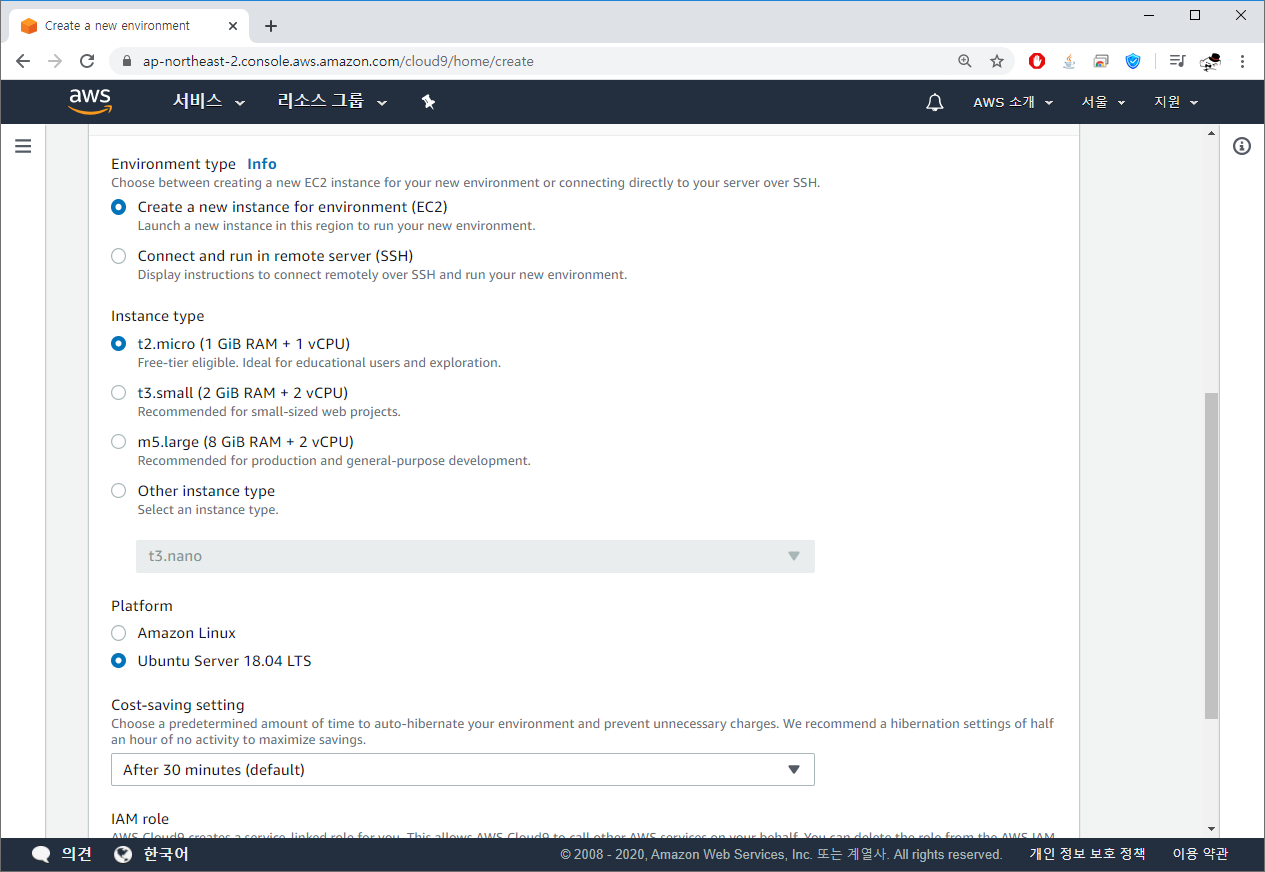Image resolution: width=1265 pixels, height=872 pixels.
Task: Open Chrome's three-dot menu
Action: click(x=1242, y=61)
